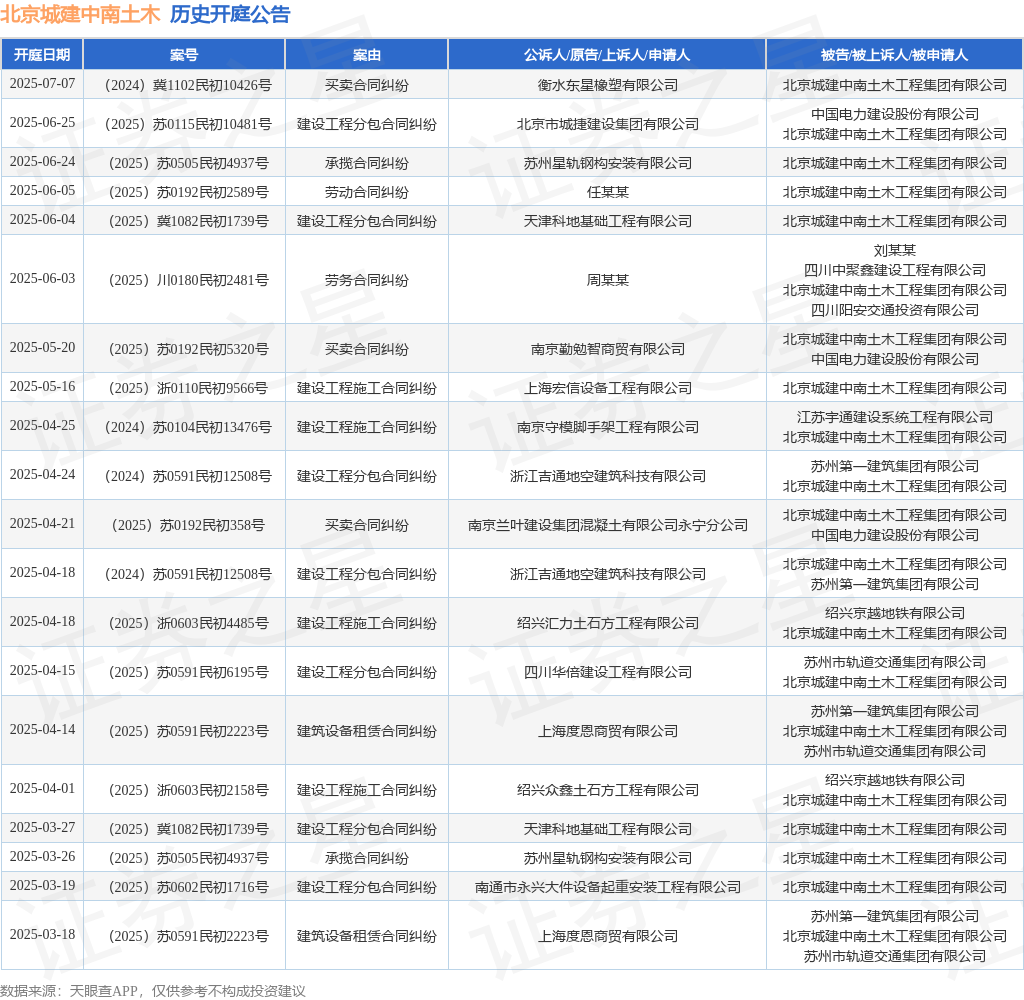Click the 被告/被上诉人/被申请人 column header

tap(894, 55)
